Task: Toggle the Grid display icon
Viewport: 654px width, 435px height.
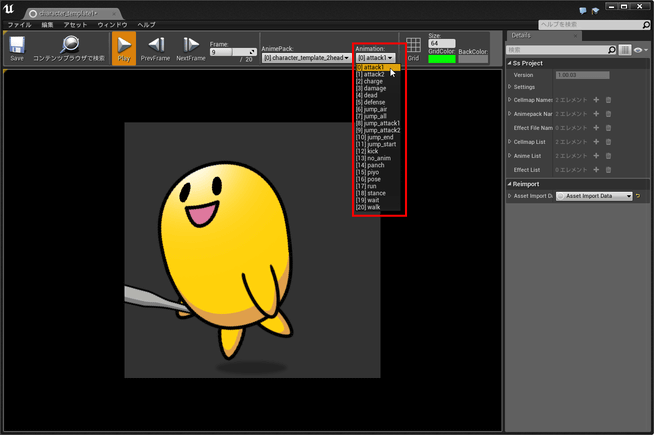Action: (x=413, y=49)
